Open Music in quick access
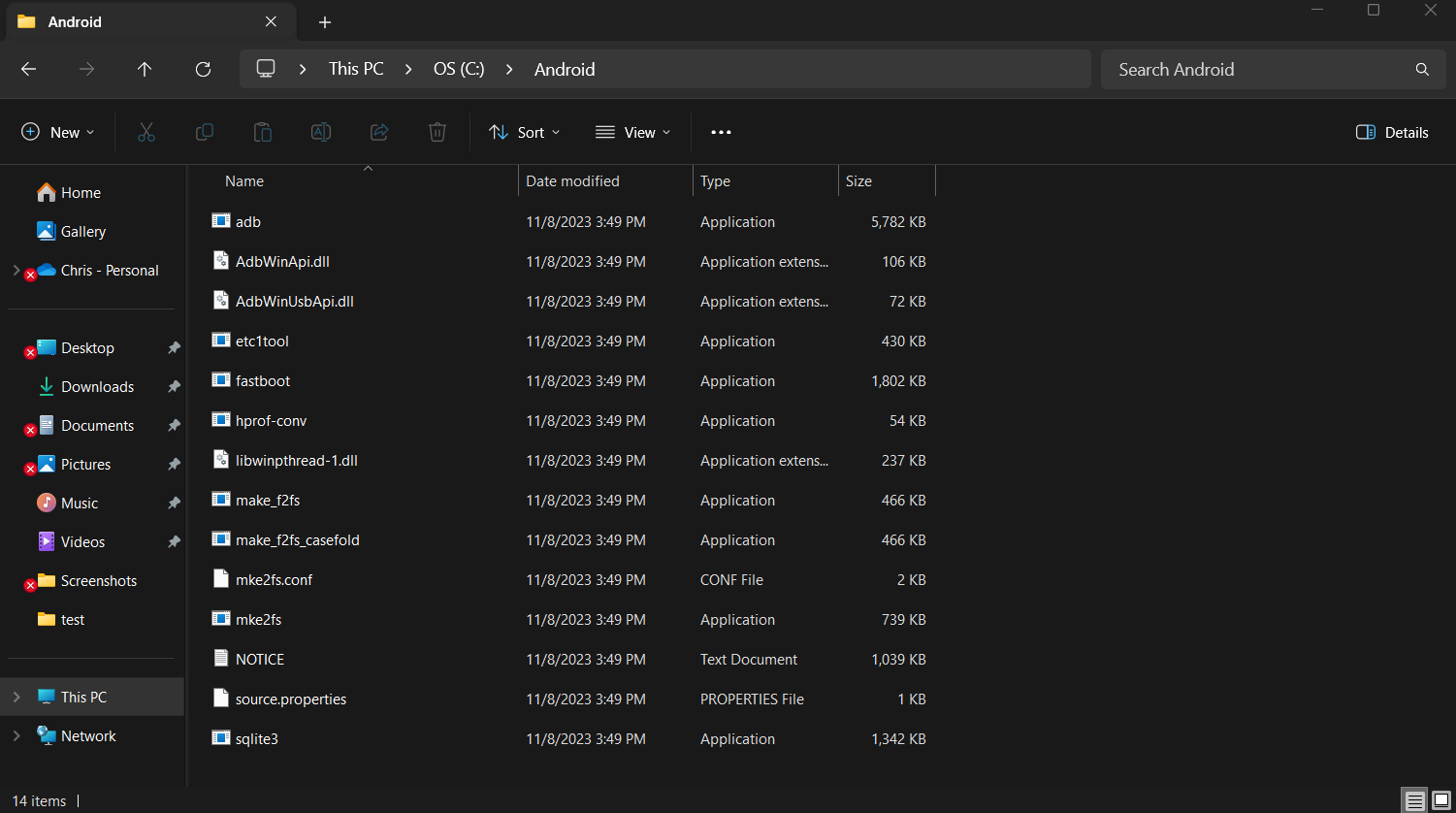This screenshot has width=1456, height=813. pyautogui.click(x=80, y=503)
